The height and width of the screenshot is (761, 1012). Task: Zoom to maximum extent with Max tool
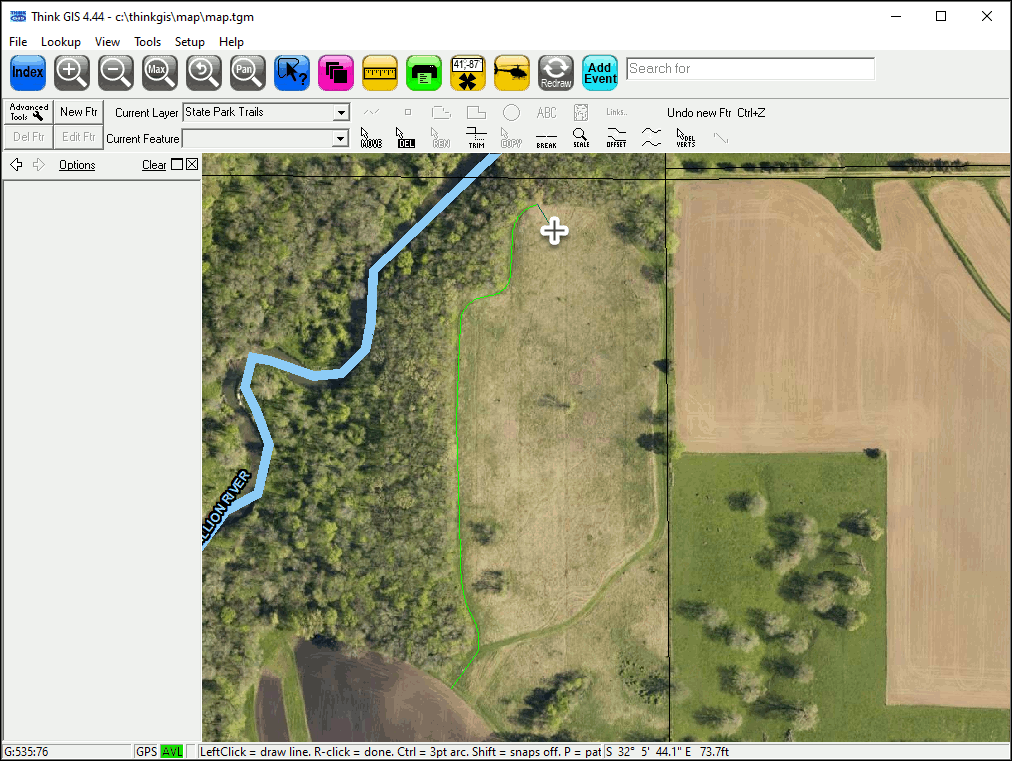(159, 72)
